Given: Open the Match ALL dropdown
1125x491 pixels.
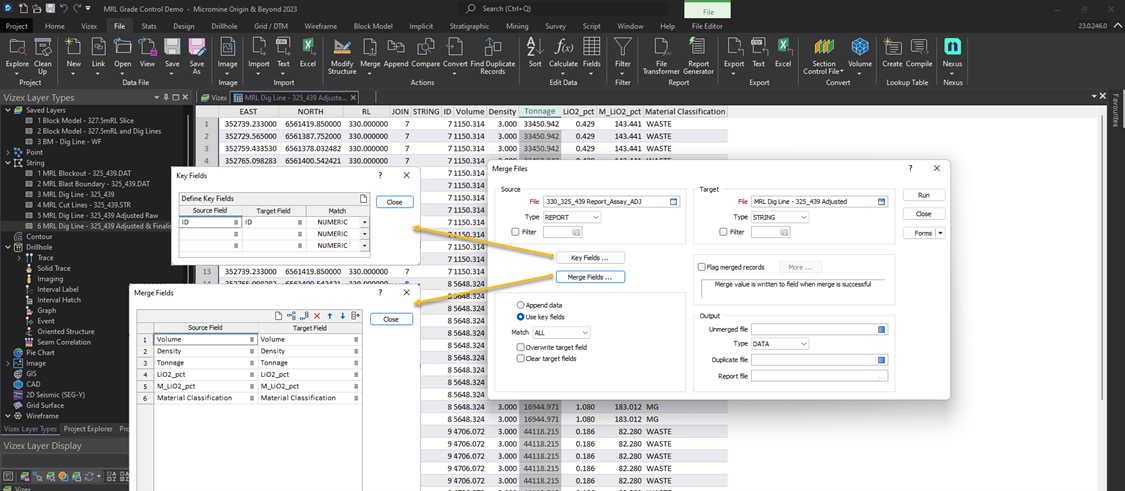Looking at the screenshot, I should (x=562, y=332).
